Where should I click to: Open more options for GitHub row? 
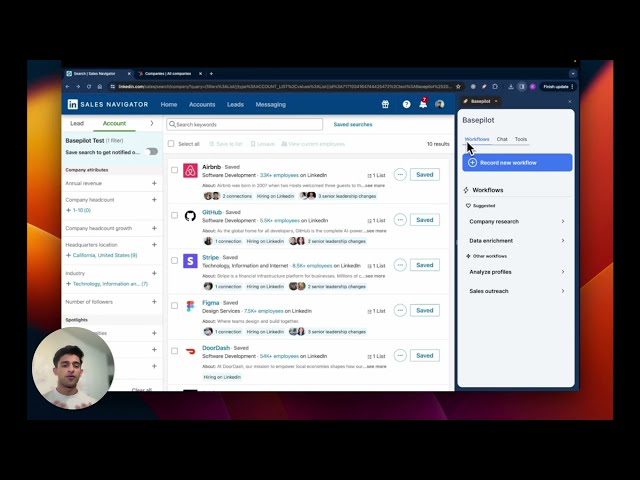400,220
